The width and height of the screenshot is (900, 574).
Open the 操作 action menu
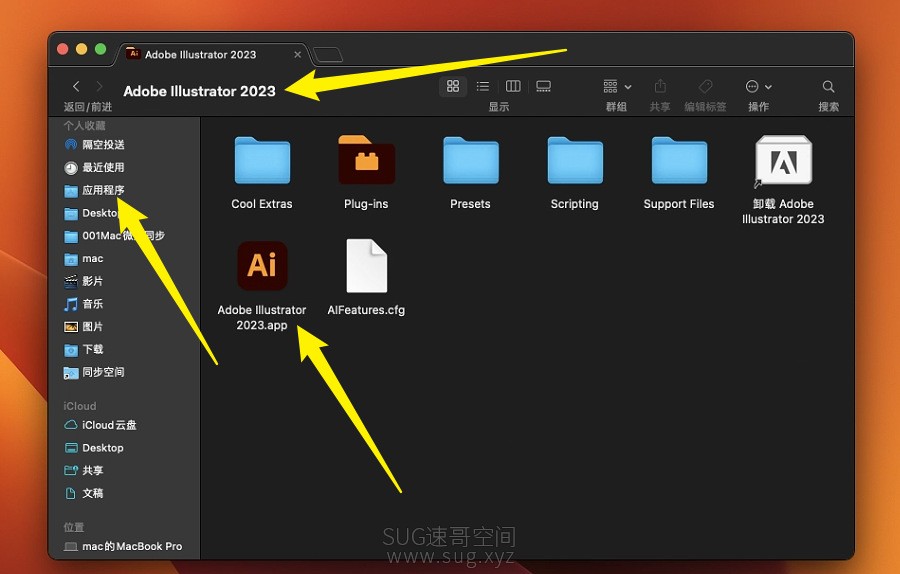[758, 86]
